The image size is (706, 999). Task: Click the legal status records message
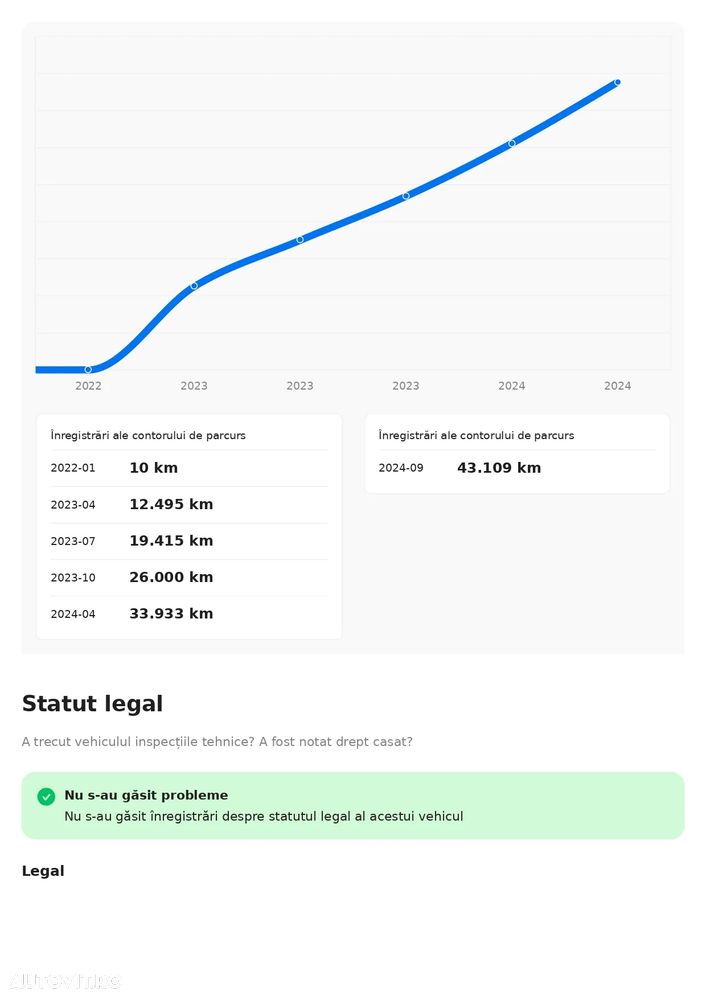(263, 816)
